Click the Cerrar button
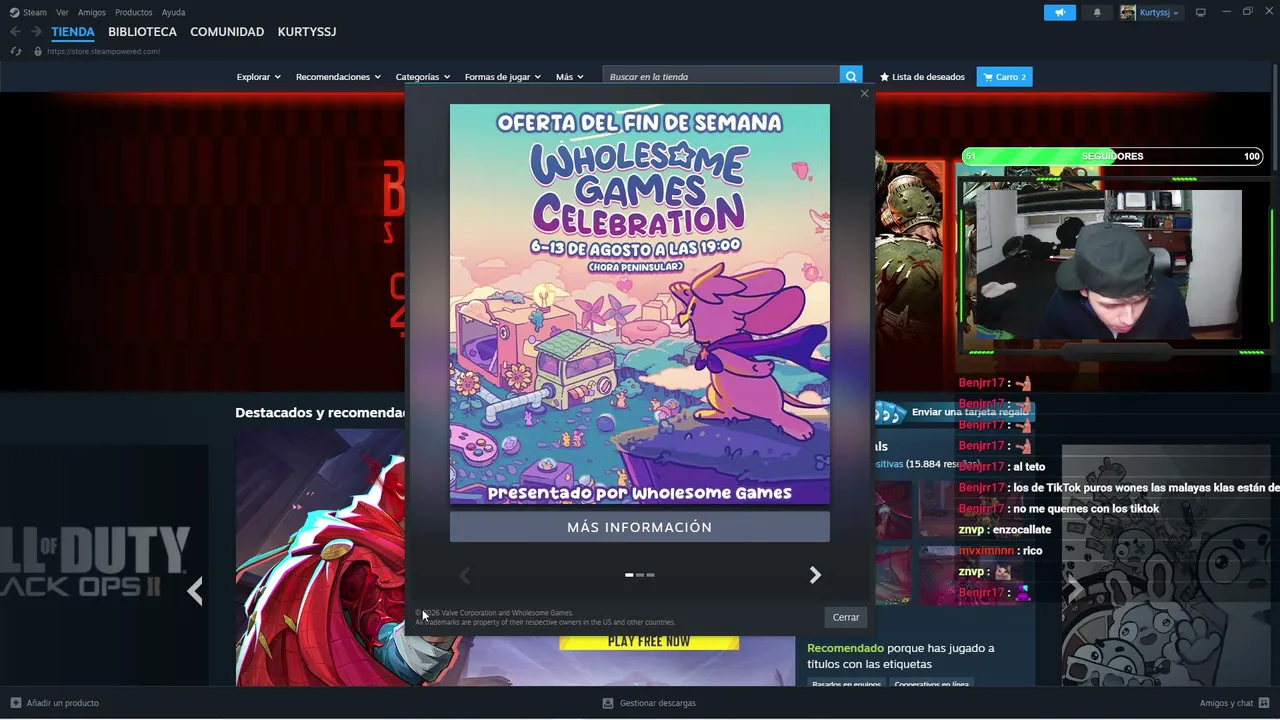The image size is (1280, 720). [846, 617]
